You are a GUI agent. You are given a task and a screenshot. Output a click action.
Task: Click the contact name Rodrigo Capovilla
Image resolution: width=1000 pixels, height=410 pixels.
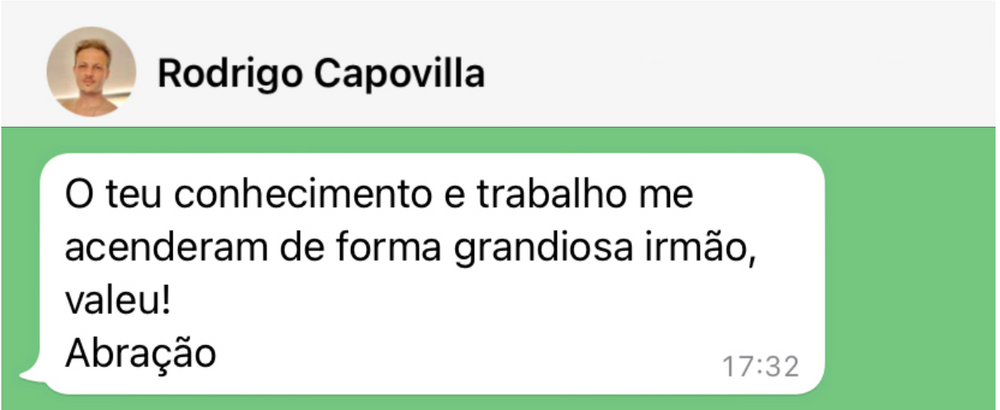point(321,74)
